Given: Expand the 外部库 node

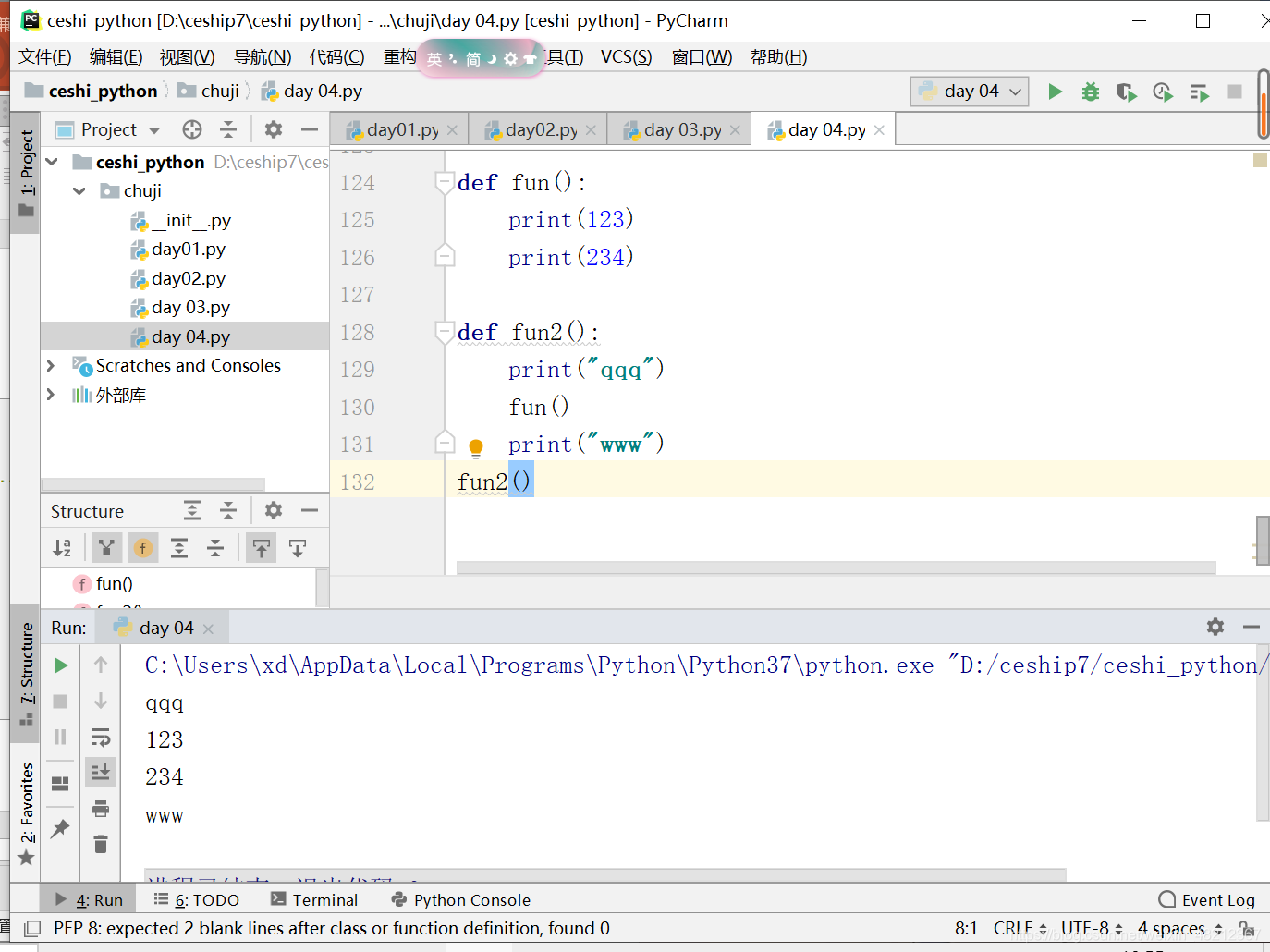Looking at the screenshot, I should tap(51, 395).
